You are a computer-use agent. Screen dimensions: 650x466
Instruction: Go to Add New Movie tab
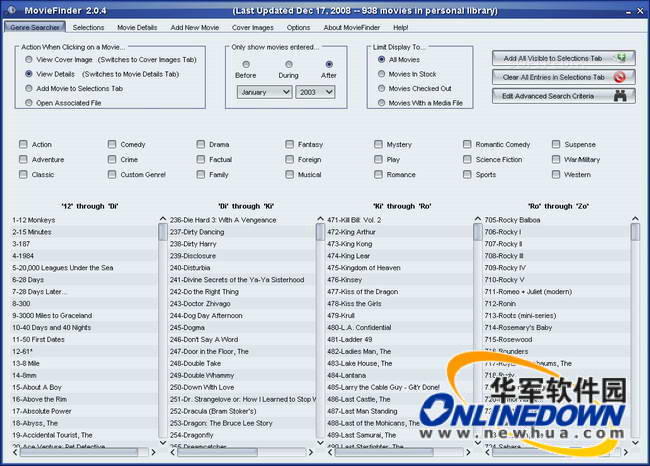coord(195,27)
